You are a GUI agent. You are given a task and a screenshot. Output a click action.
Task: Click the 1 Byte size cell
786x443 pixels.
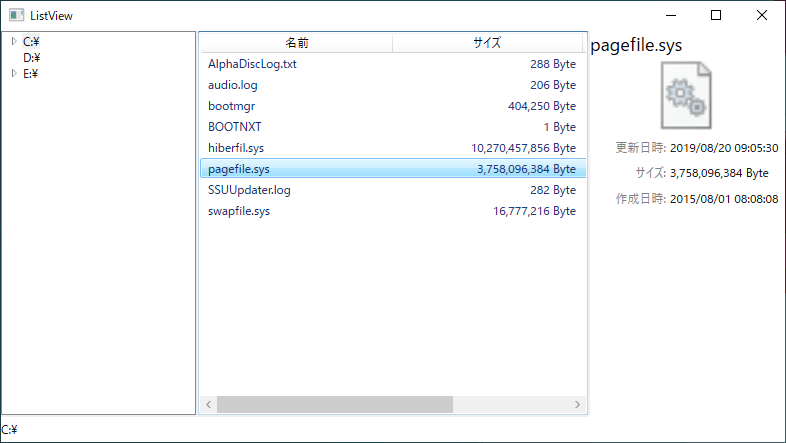pos(559,127)
